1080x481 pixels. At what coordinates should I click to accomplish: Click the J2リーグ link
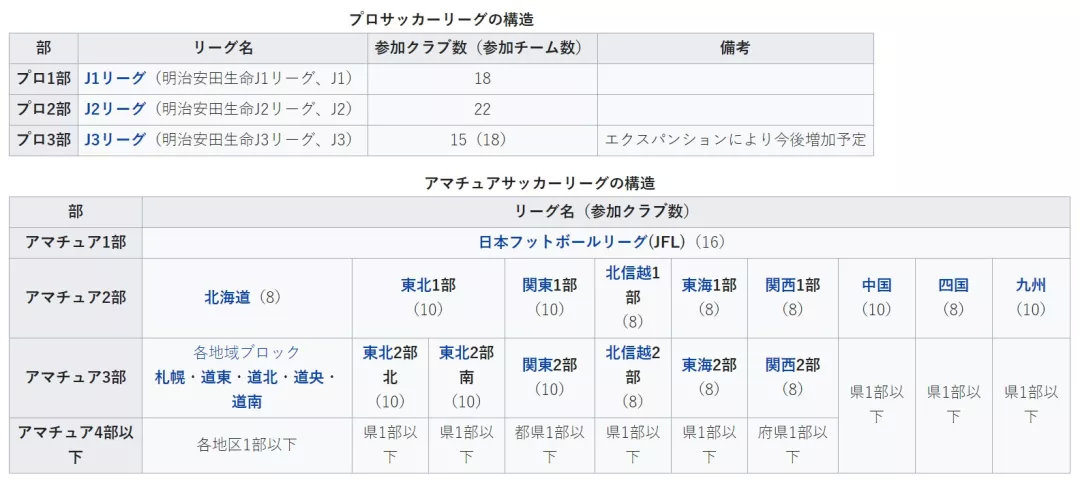click(116, 109)
